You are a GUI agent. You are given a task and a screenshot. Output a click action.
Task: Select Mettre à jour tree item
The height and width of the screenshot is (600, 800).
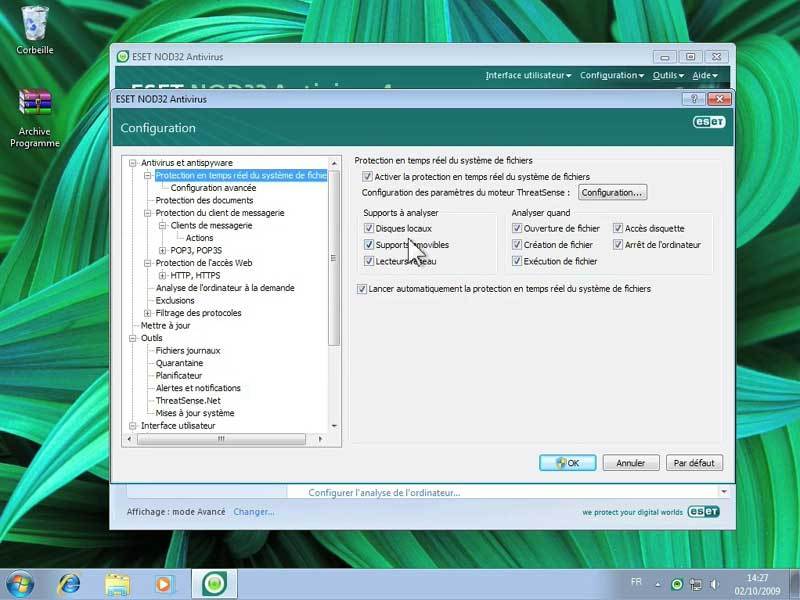[x=165, y=326]
